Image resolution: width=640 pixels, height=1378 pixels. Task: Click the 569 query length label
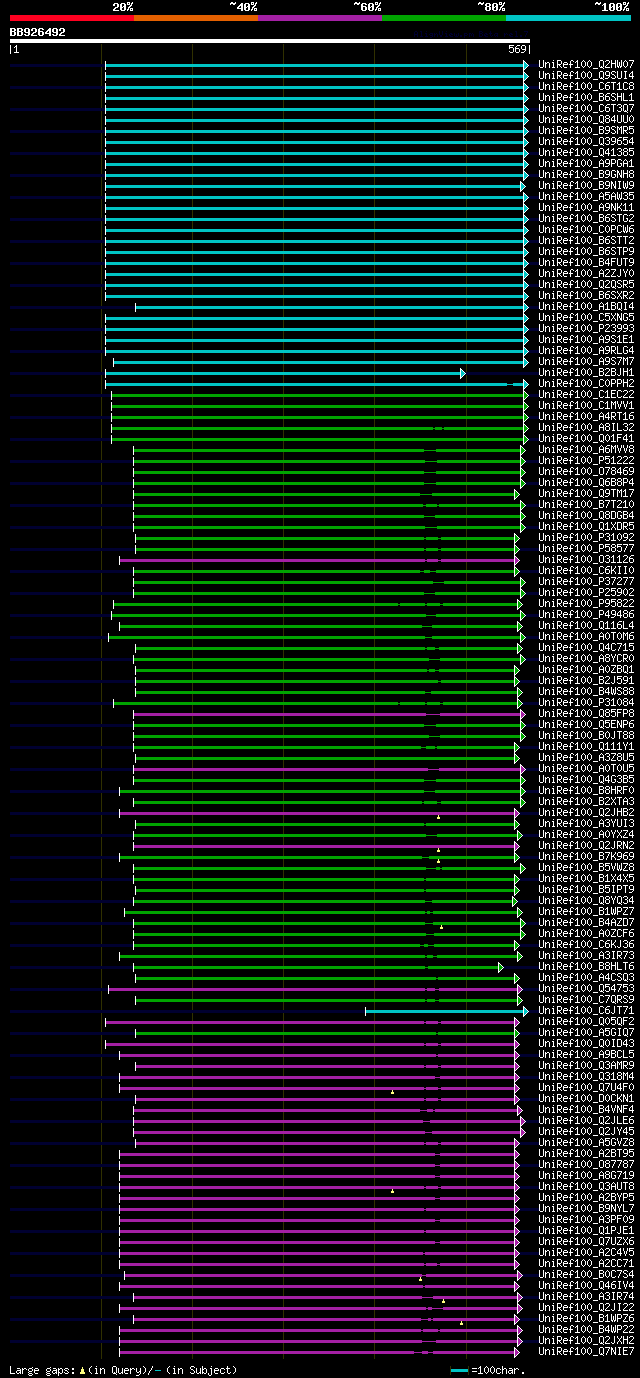pos(517,49)
